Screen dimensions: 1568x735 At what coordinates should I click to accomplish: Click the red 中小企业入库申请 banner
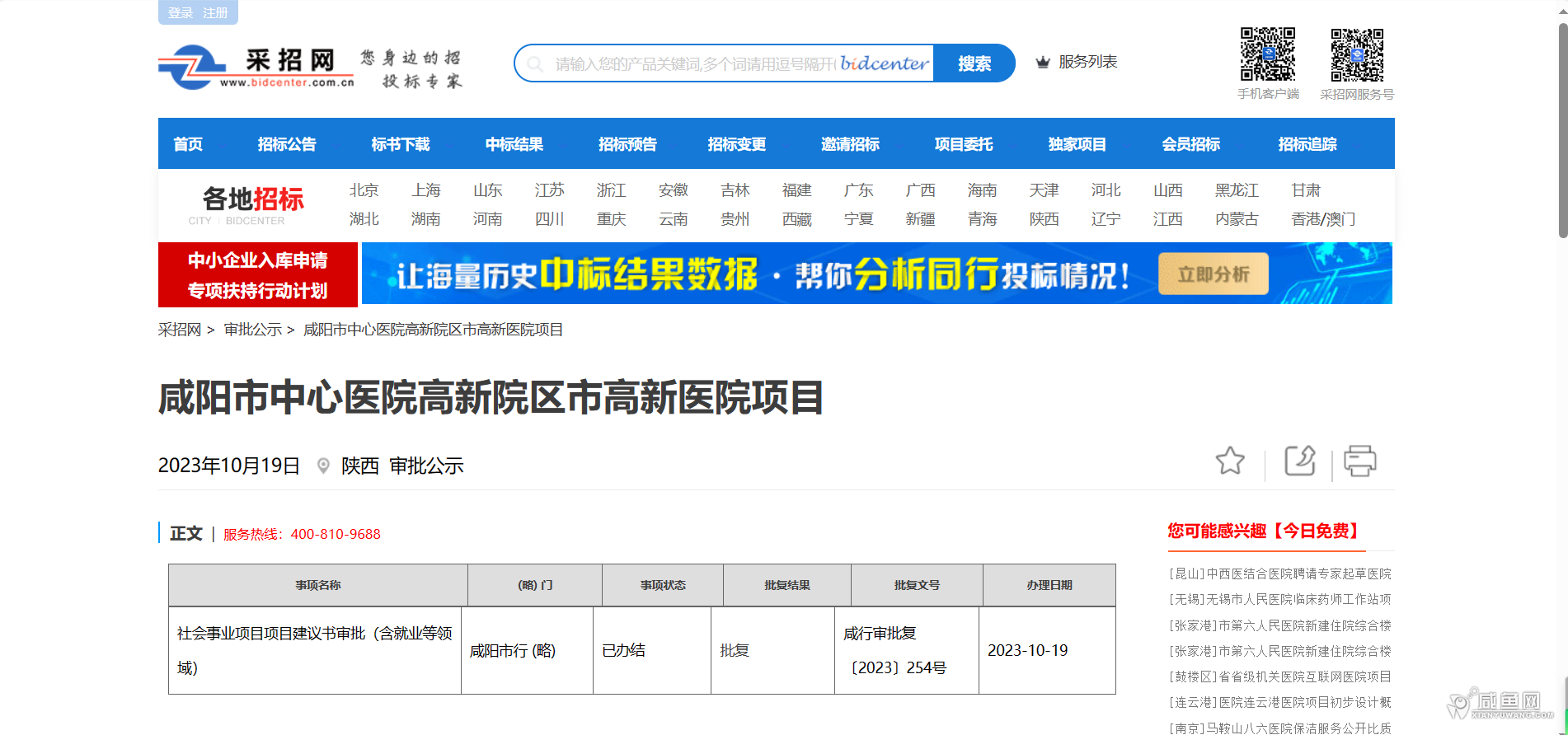point(258,274)
